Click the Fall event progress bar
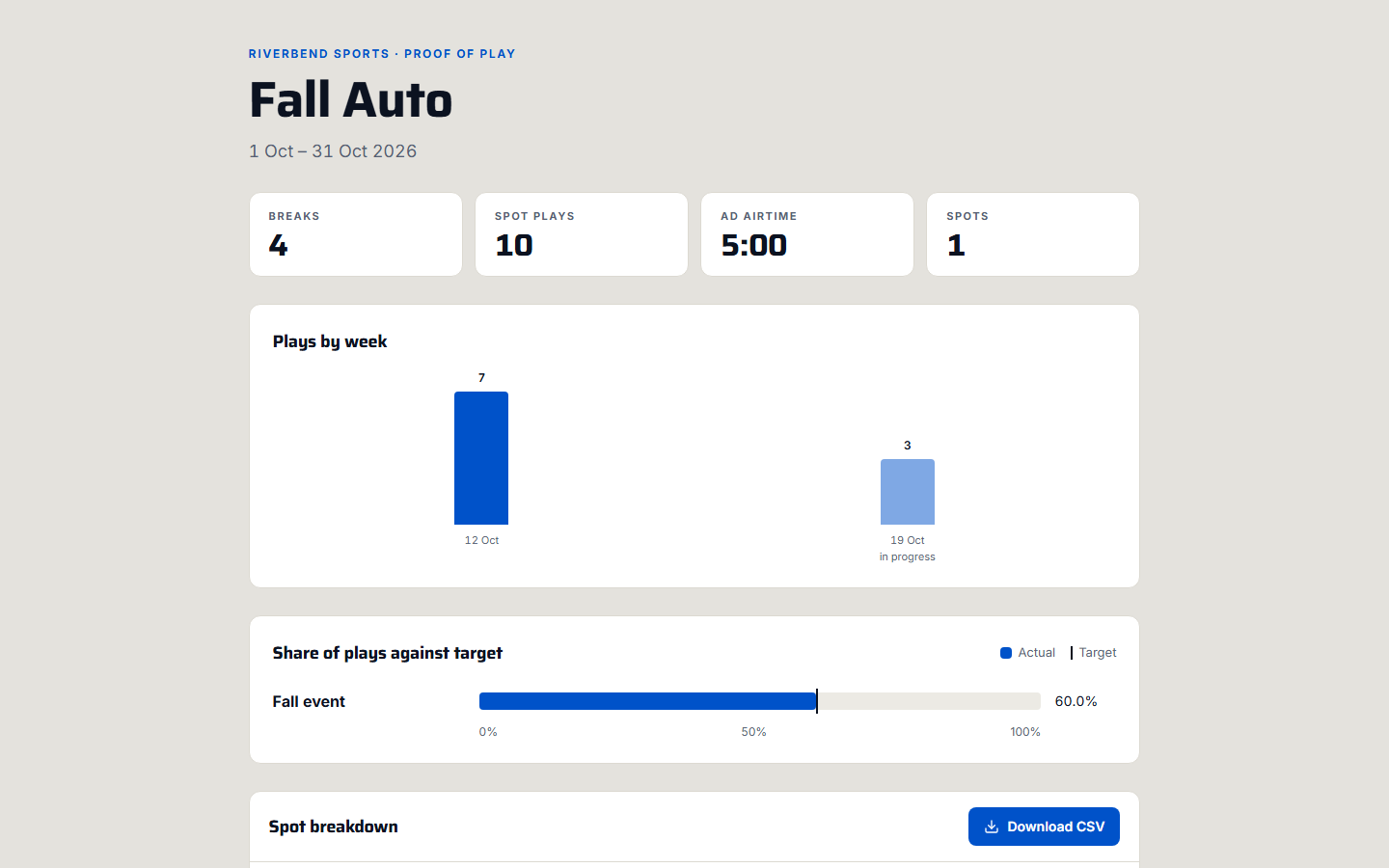The height and width of the screenshot is (868, 1389). (760, 701)
